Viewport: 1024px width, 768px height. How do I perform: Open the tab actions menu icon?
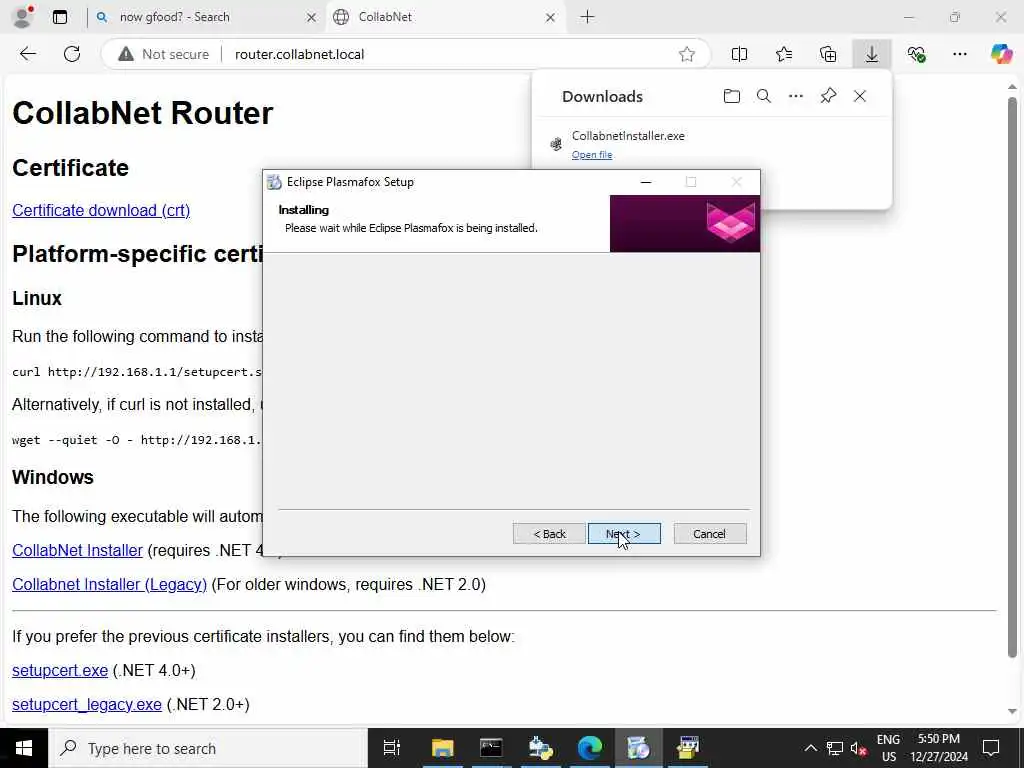(60, 17)
